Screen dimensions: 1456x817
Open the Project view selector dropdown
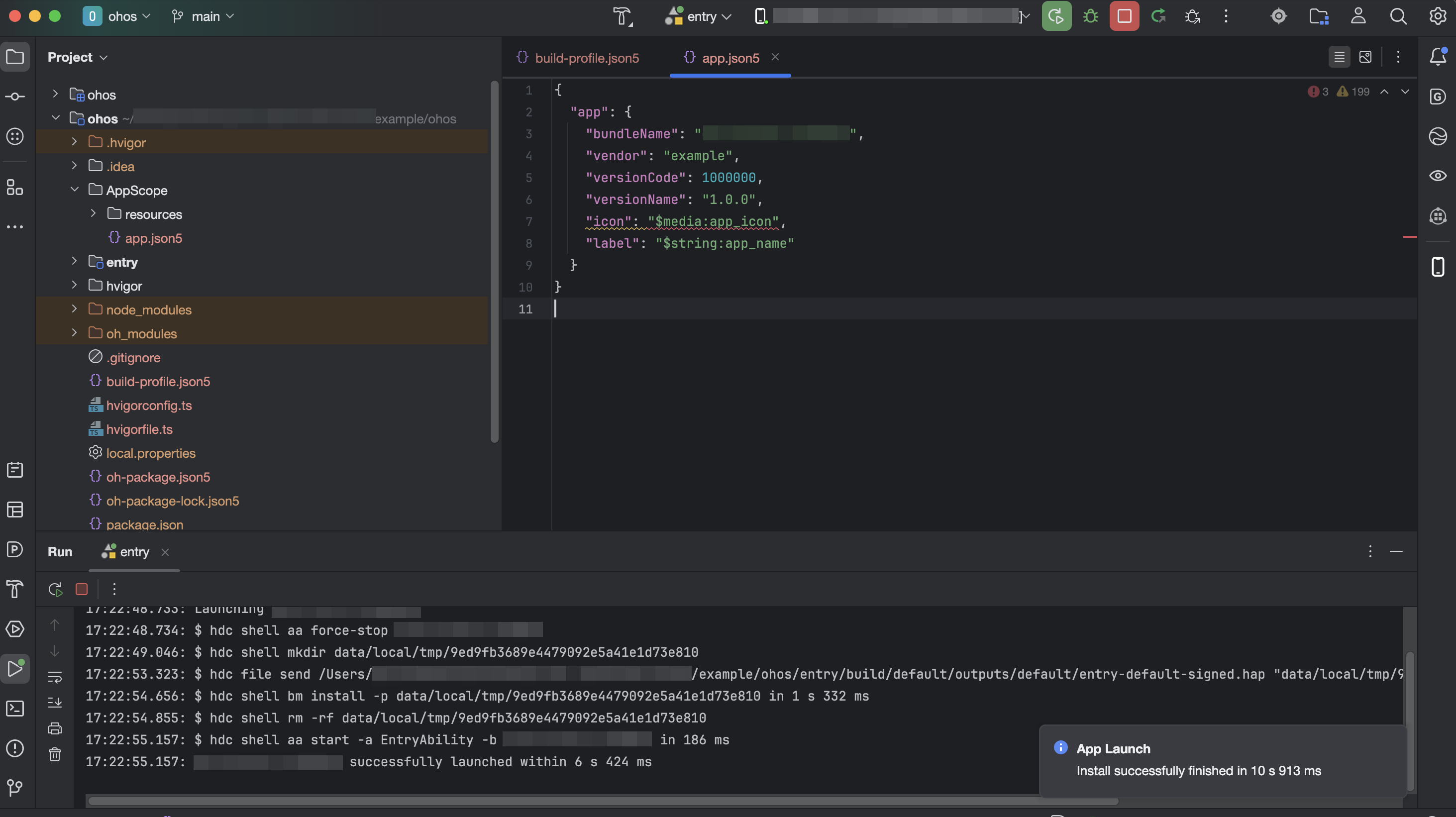(x=78, y=57)
